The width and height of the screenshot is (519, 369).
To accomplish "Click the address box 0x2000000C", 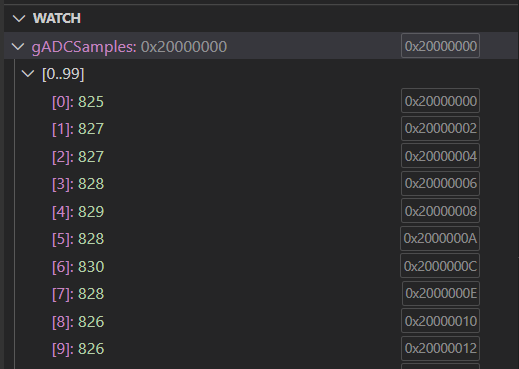I will [440, 266].
